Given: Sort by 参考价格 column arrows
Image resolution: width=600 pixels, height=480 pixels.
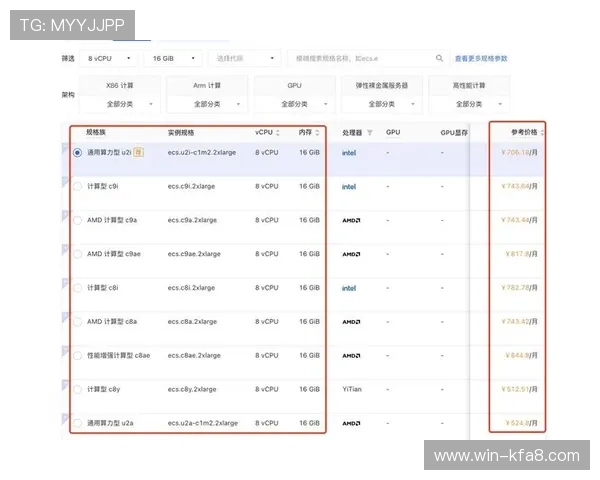Looking at the screenshot, I should 542,132.
